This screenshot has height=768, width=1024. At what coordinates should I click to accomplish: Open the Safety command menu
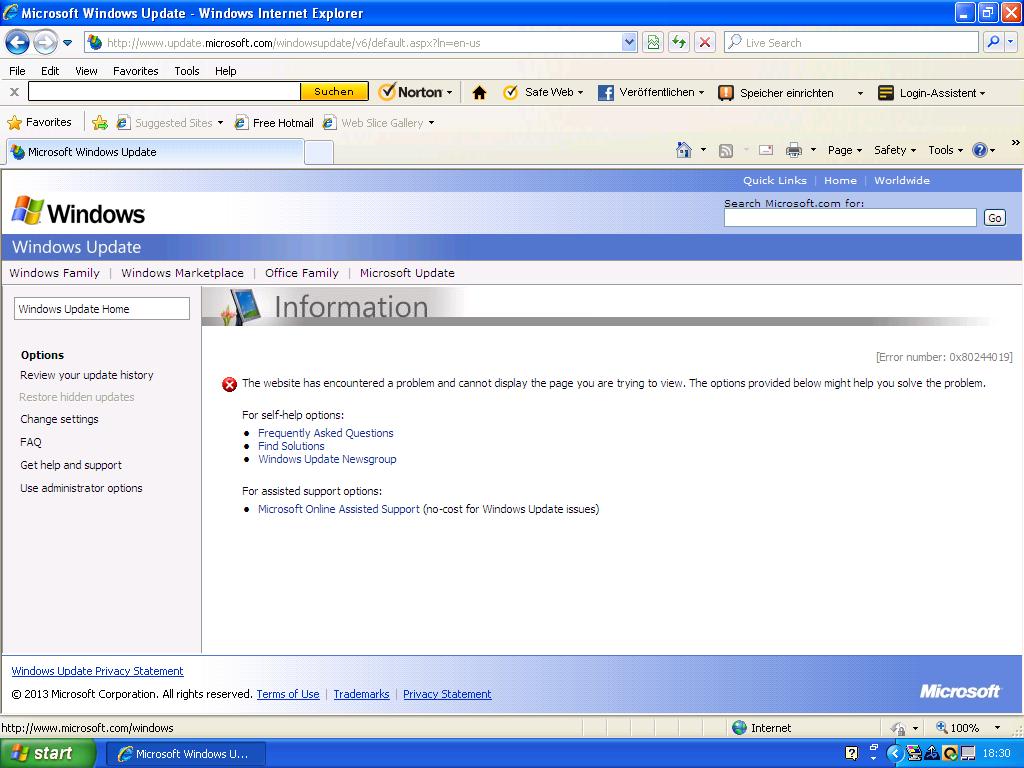pyautogui.click(x=895, y=150)
